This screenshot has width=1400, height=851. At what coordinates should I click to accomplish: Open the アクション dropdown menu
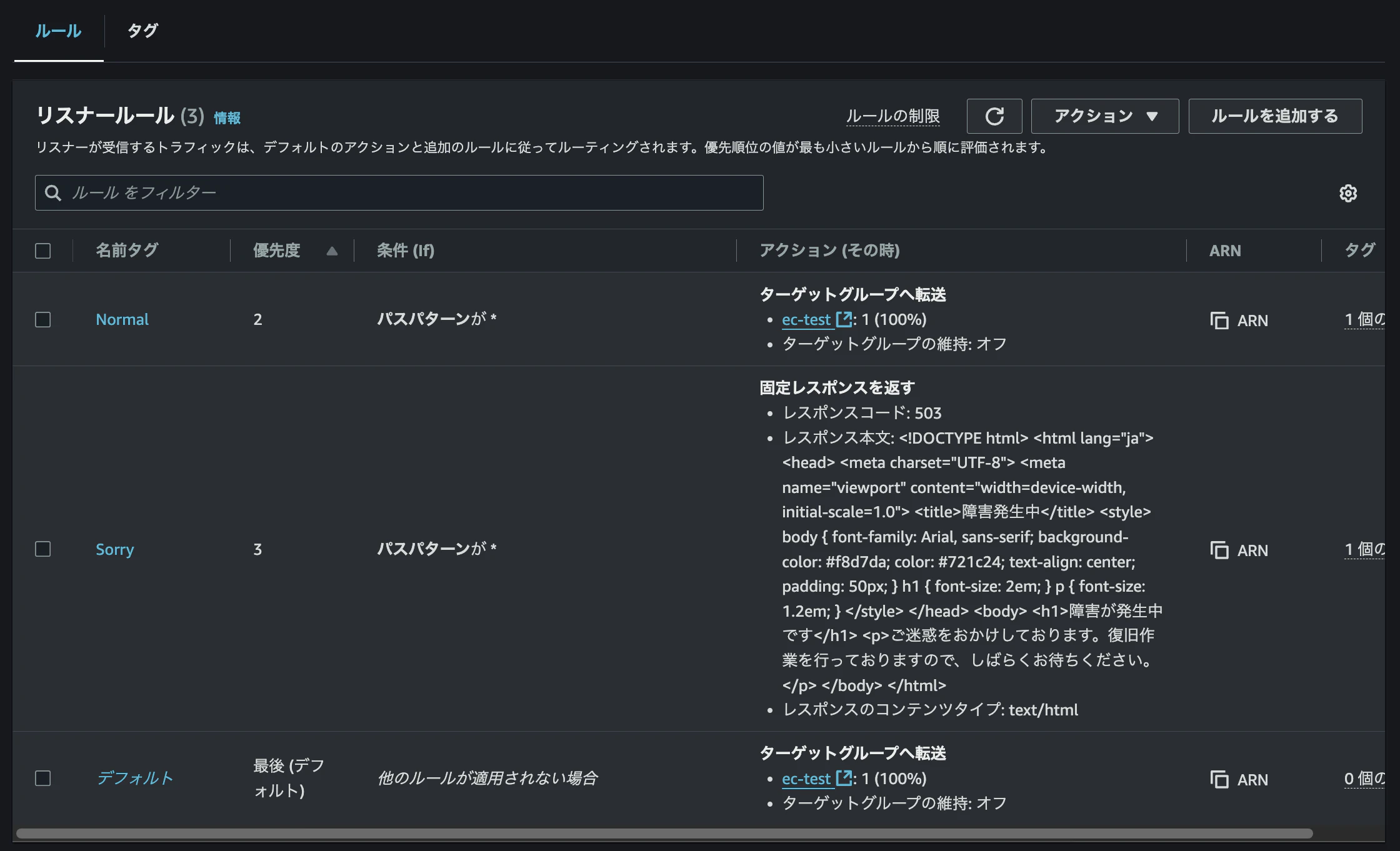pos(1105,116)
